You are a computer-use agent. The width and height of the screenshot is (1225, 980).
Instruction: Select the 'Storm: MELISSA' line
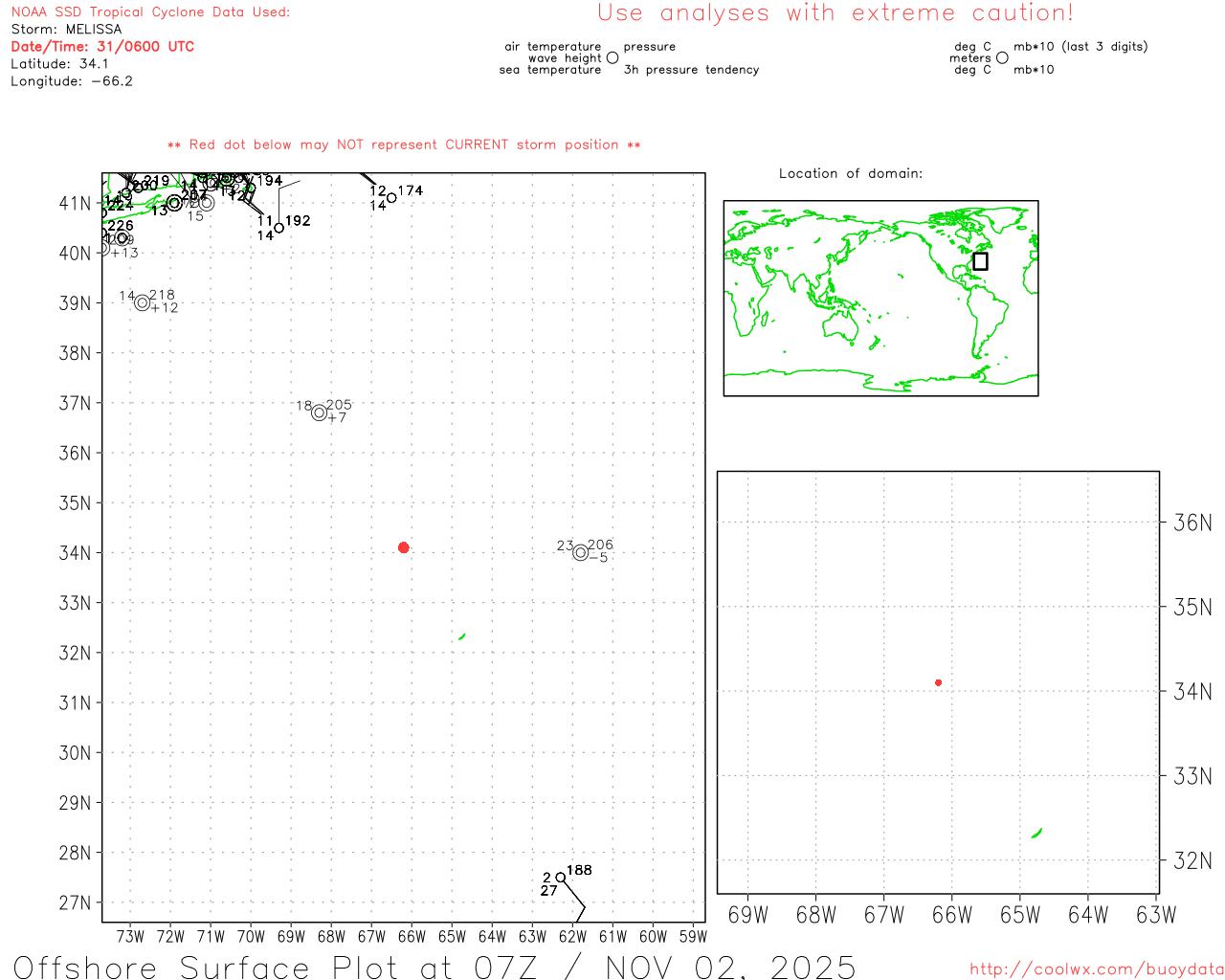(x=66, y=30)
